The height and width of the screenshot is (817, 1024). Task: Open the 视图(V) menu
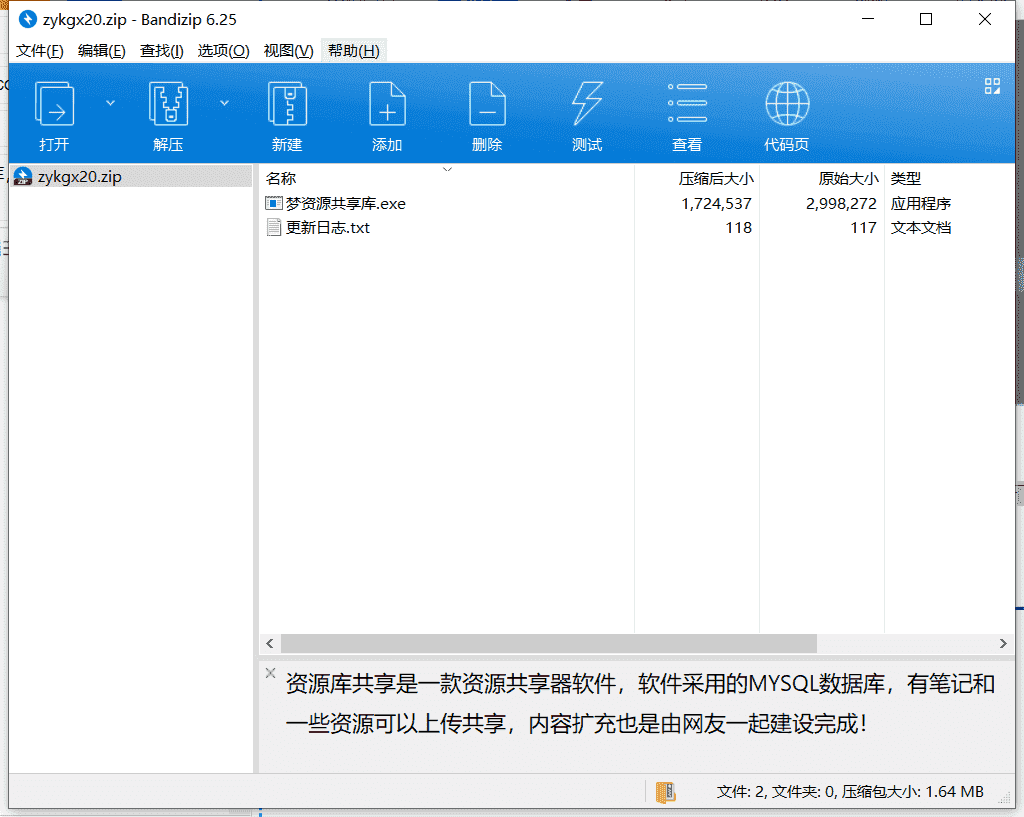[288, 51]
